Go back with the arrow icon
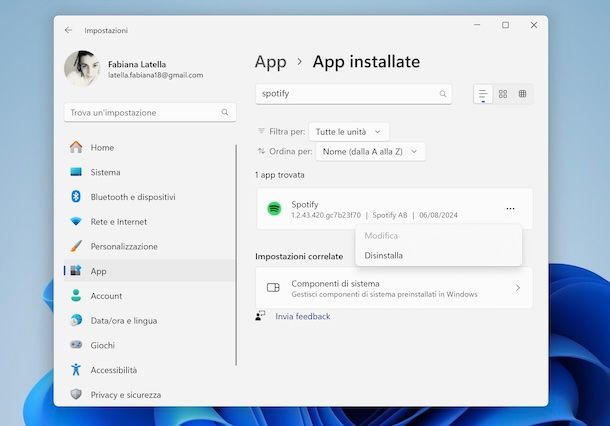Viewport: 610px width, 426px height. 68,30
